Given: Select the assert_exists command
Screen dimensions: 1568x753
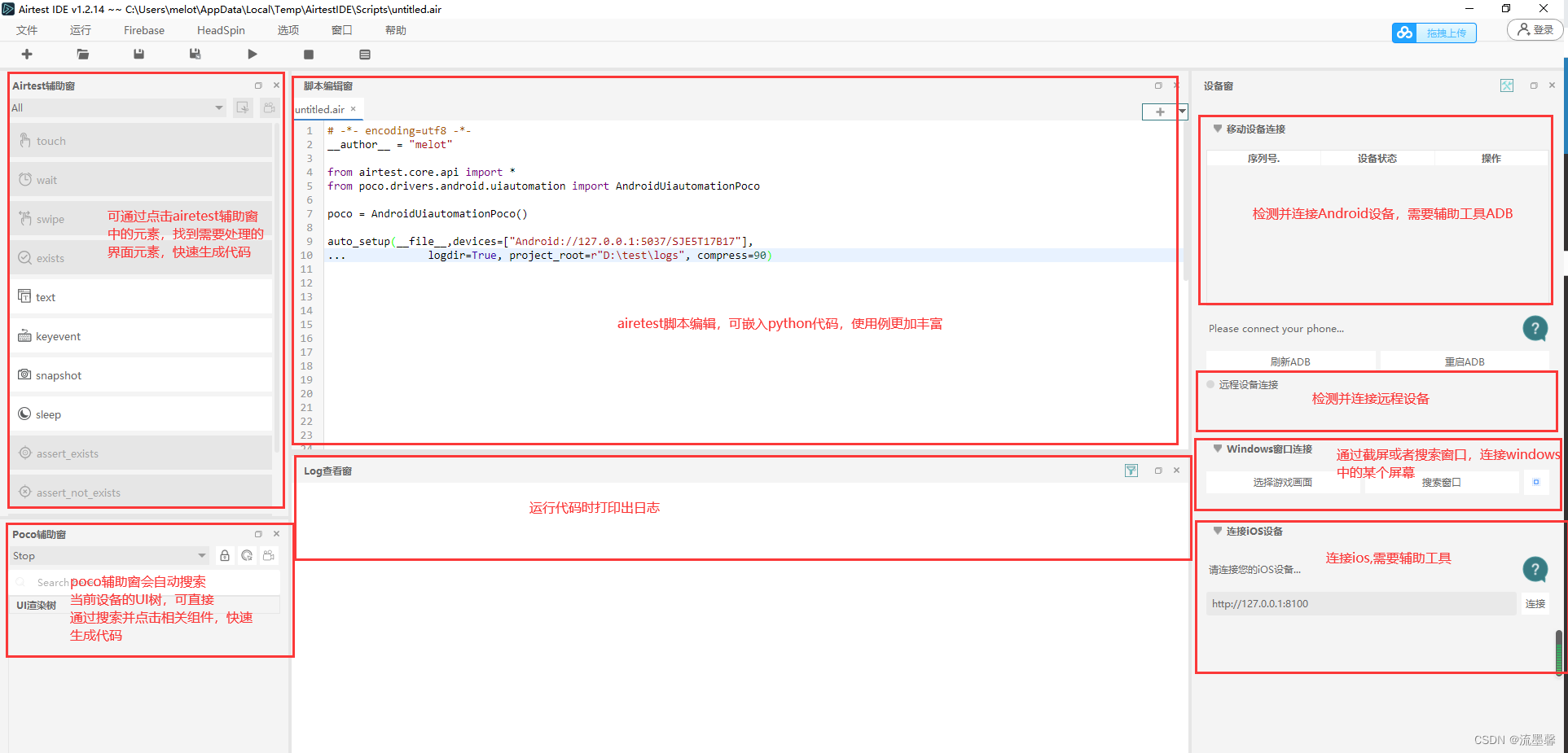Looking at the screenshot, I should click(x=142, y=453).
